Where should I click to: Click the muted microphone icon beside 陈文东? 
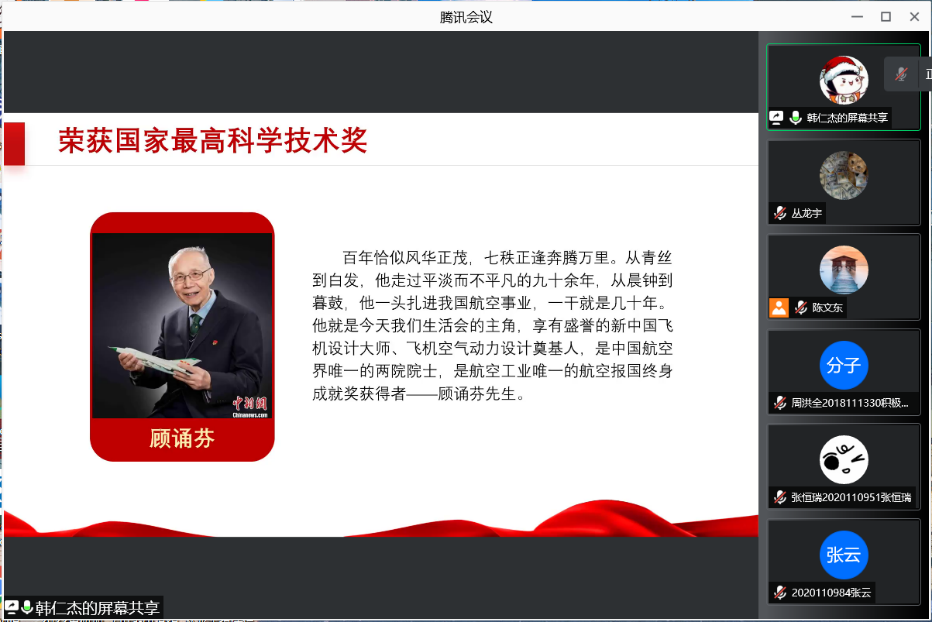(x=800, y=308)
